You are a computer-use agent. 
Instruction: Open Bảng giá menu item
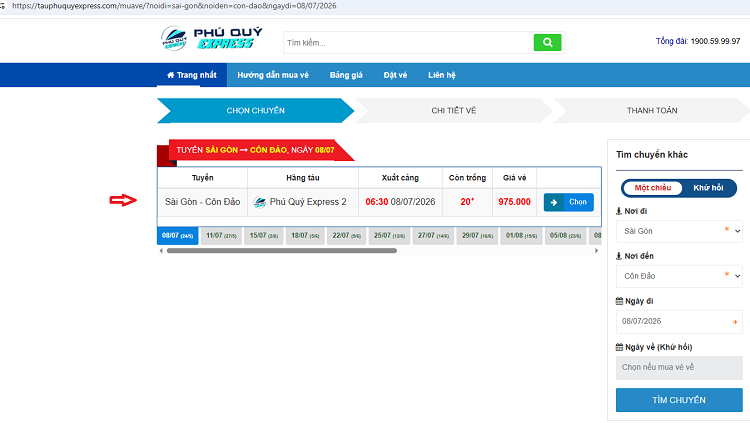pyautogui.click(x=346, y=75)
